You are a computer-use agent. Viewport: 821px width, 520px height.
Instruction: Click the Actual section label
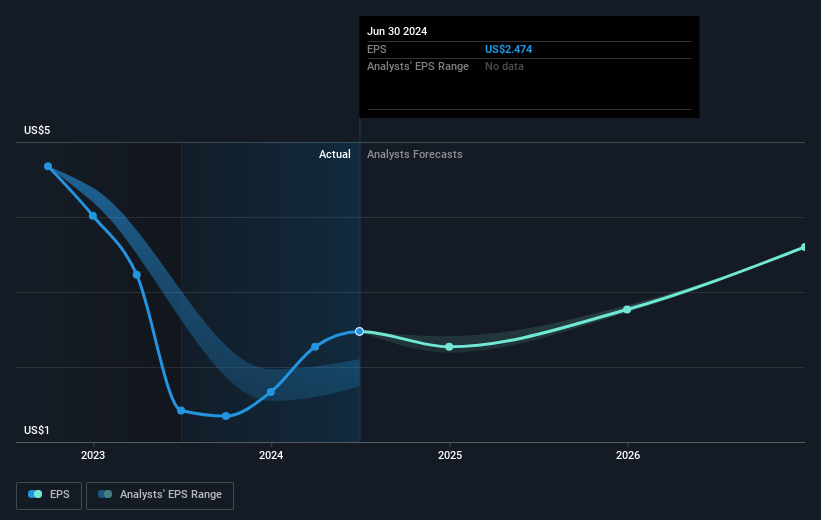[x=335, y=154]
